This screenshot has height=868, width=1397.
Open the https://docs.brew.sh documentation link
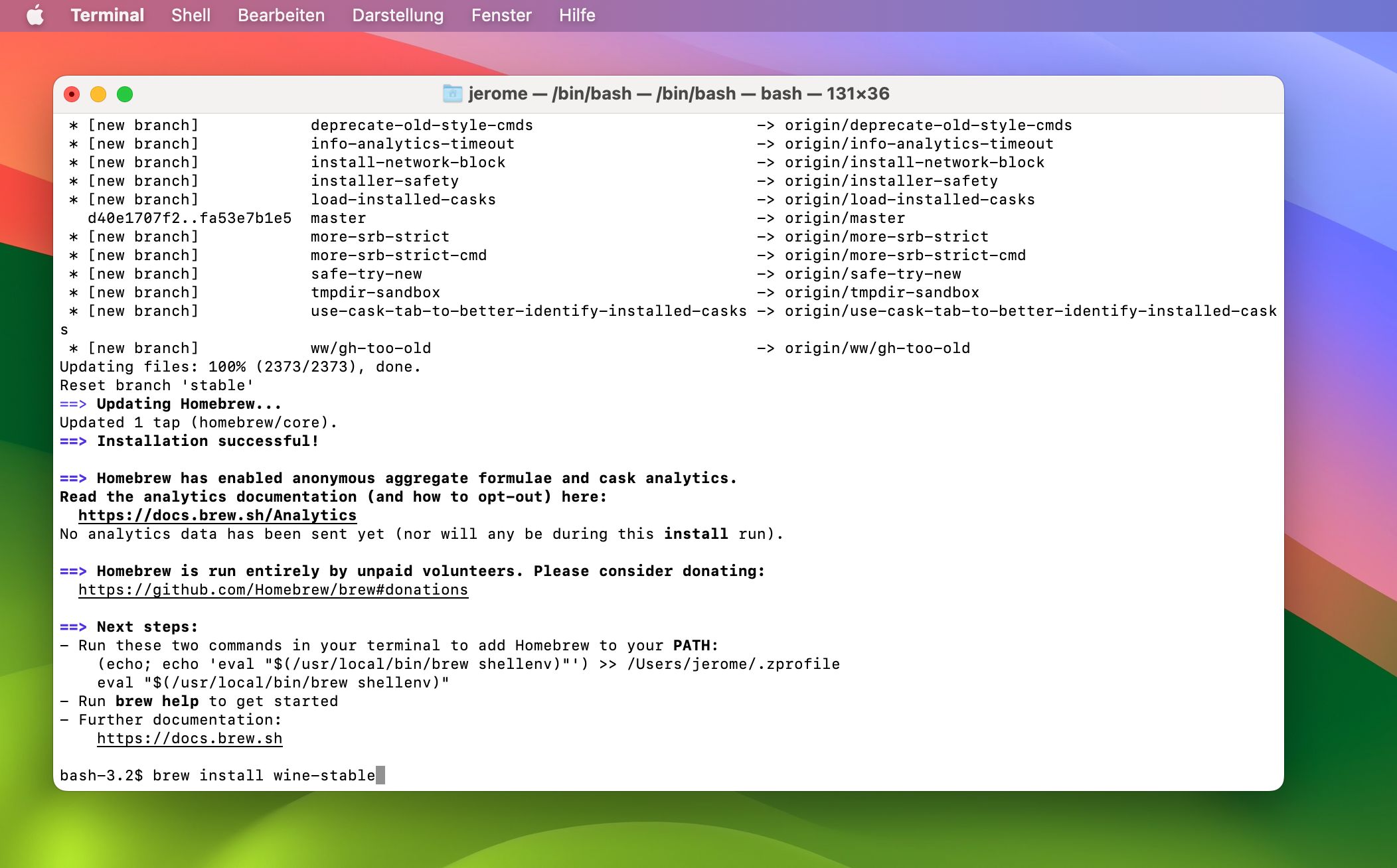189,739
